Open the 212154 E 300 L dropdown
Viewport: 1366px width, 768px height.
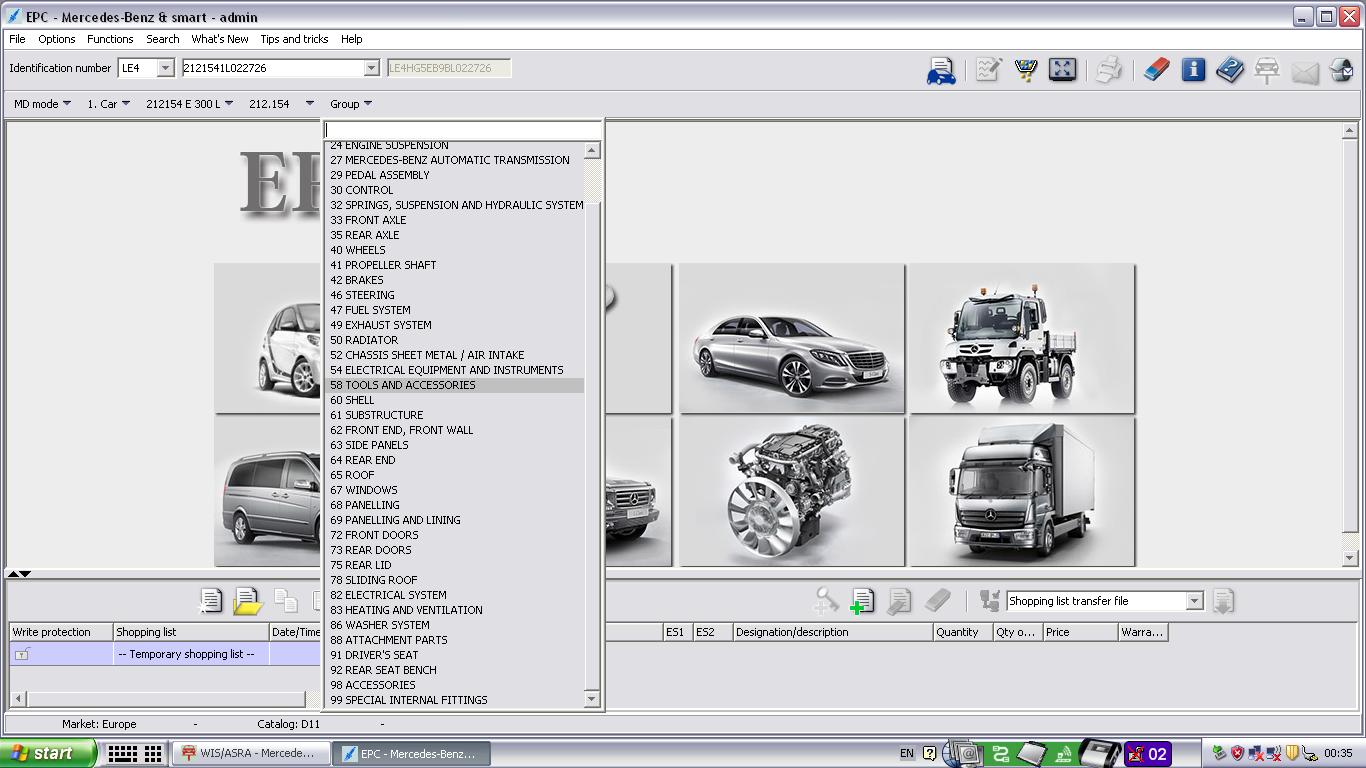(x=189, y=104)
